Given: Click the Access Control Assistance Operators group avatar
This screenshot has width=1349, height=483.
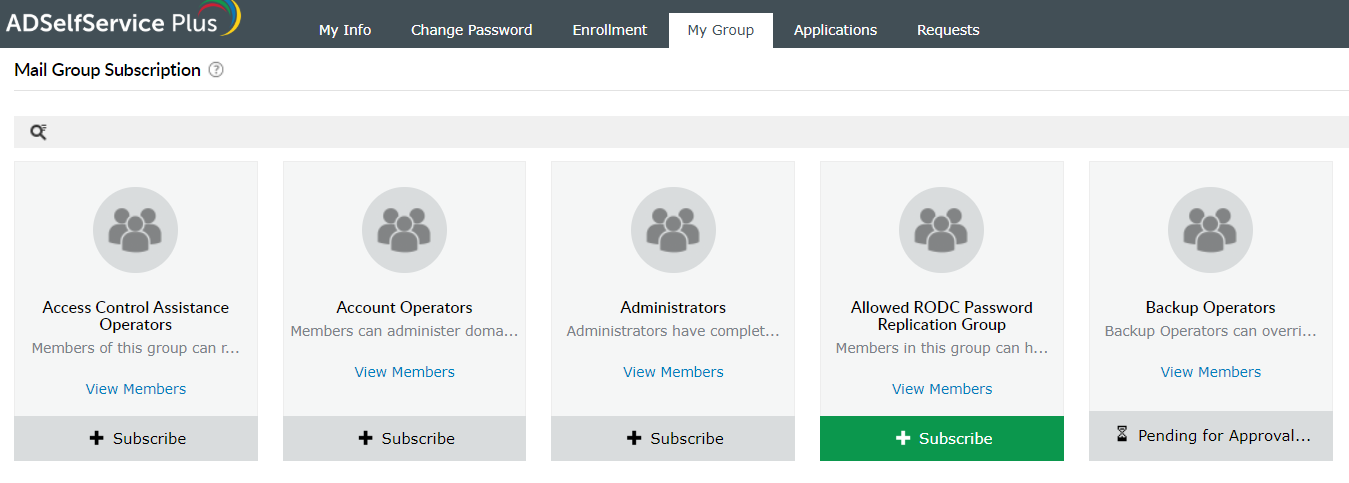Looking at the screenshot, I should (x=135, y=230).
